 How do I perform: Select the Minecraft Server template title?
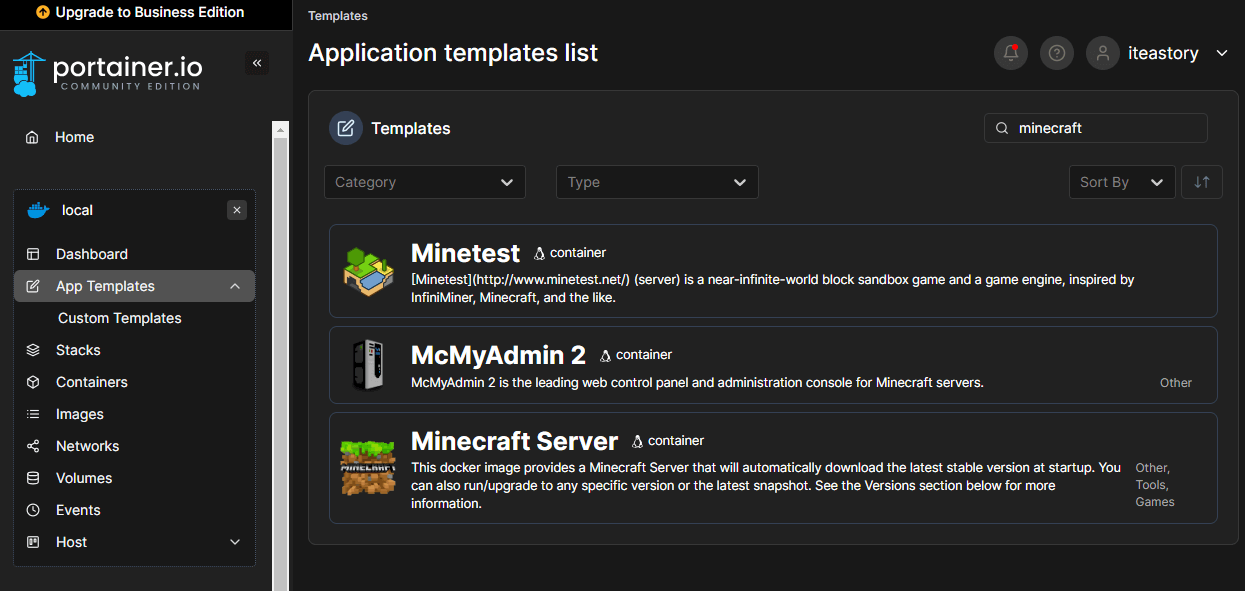coord(515,441)
